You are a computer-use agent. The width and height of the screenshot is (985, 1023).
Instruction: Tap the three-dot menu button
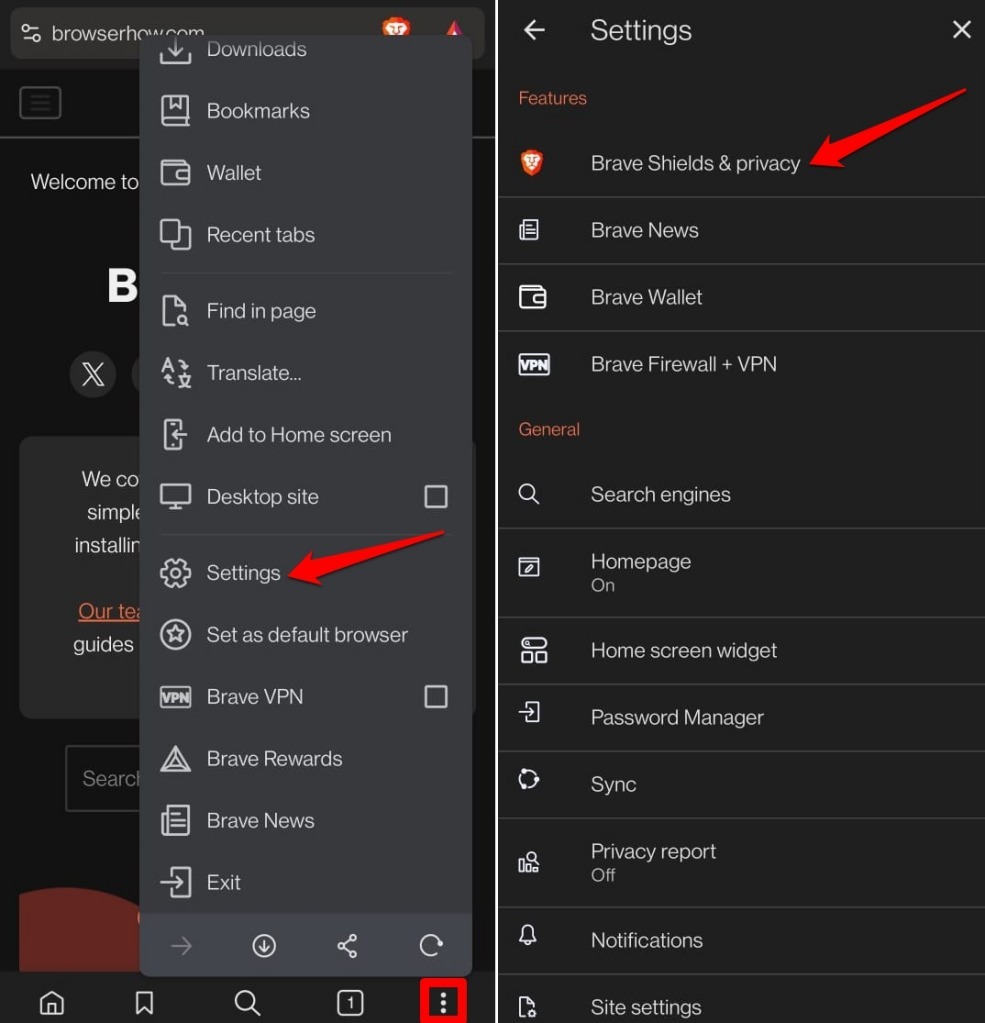[x=443, y=1003]
